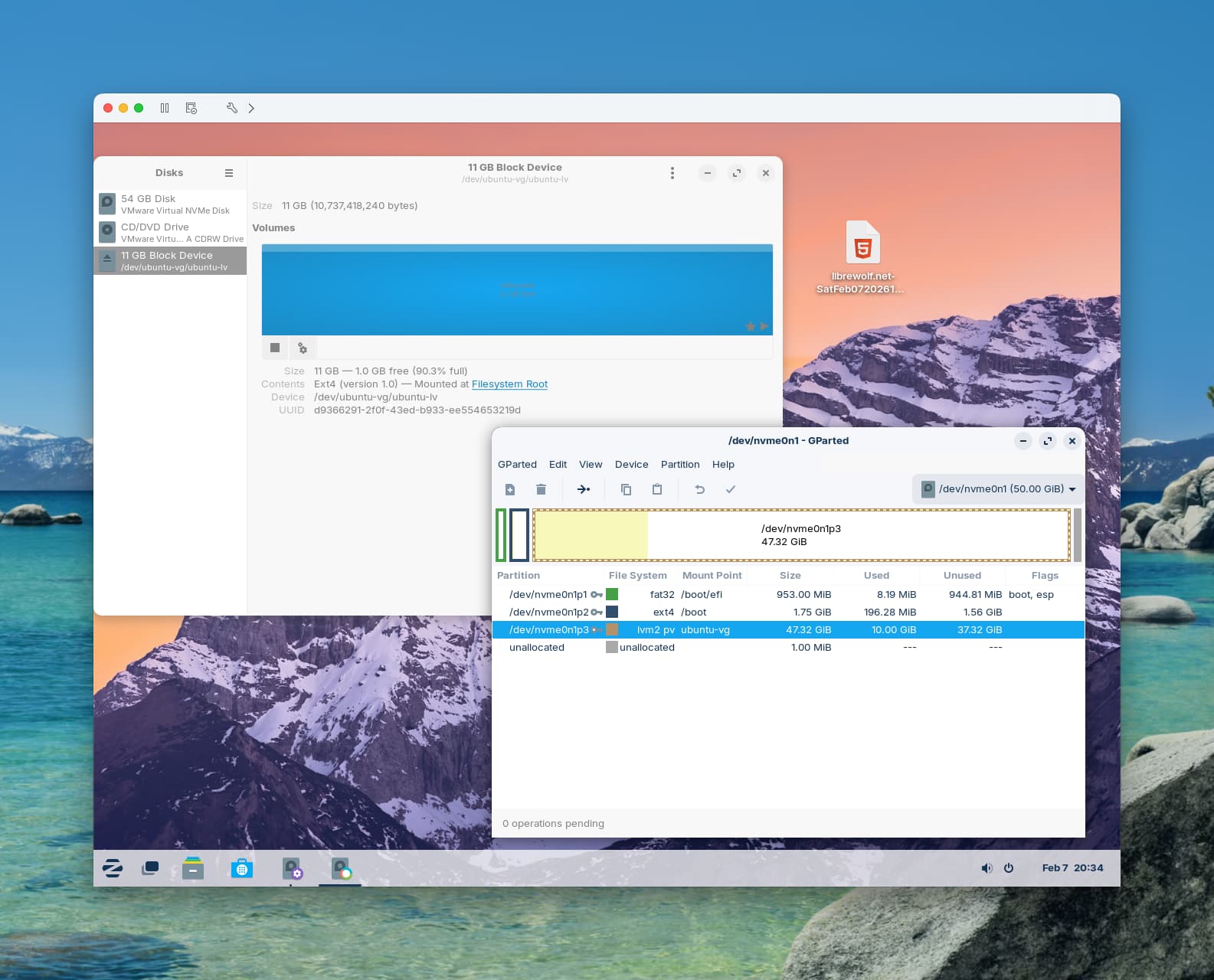This screenshot has height=980, width=1214.
Task: Open the Device menu in GParted
Action: coord(631,465)
